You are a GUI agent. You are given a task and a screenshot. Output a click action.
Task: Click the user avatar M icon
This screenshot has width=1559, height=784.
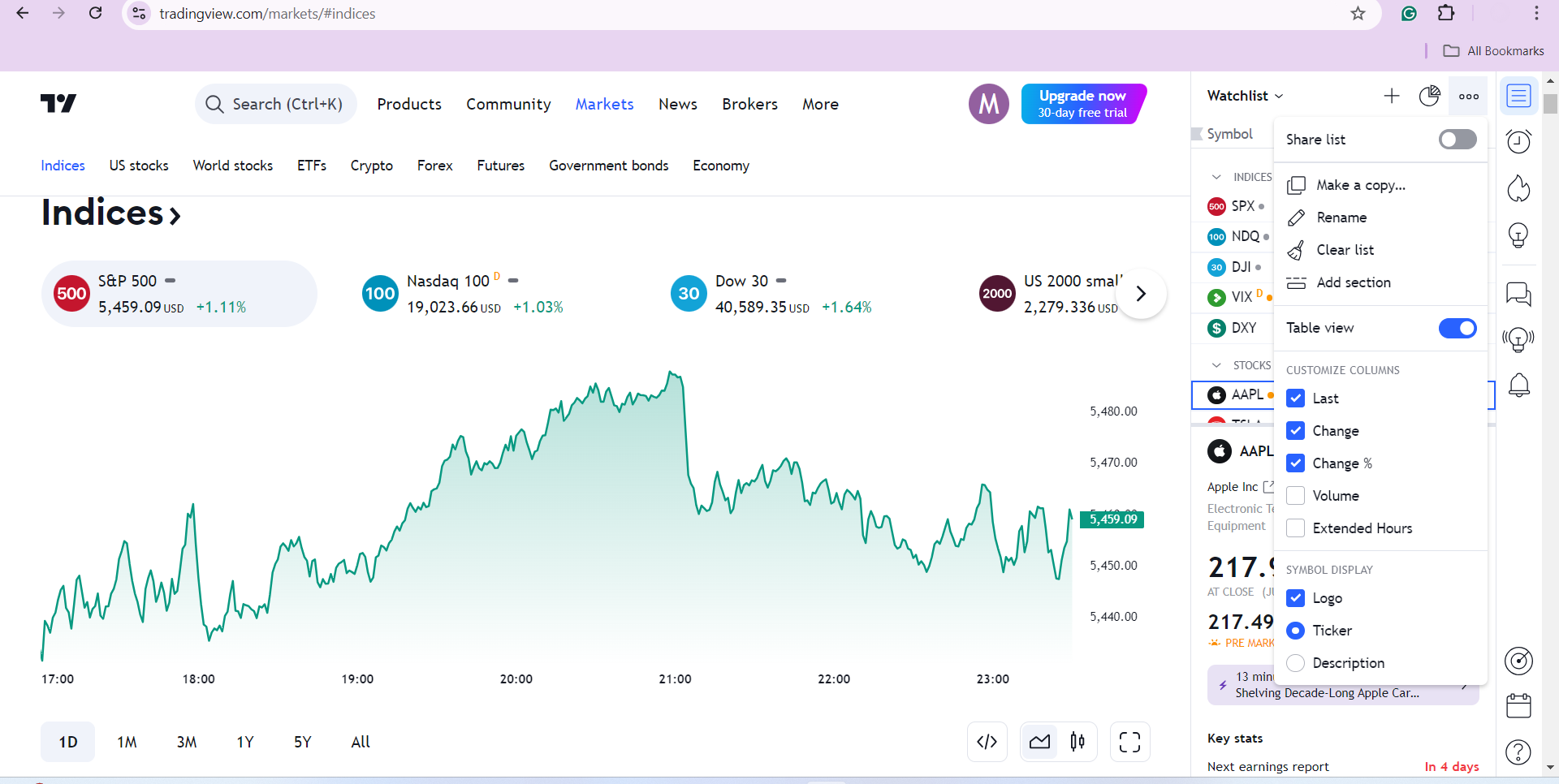(989, 104)
